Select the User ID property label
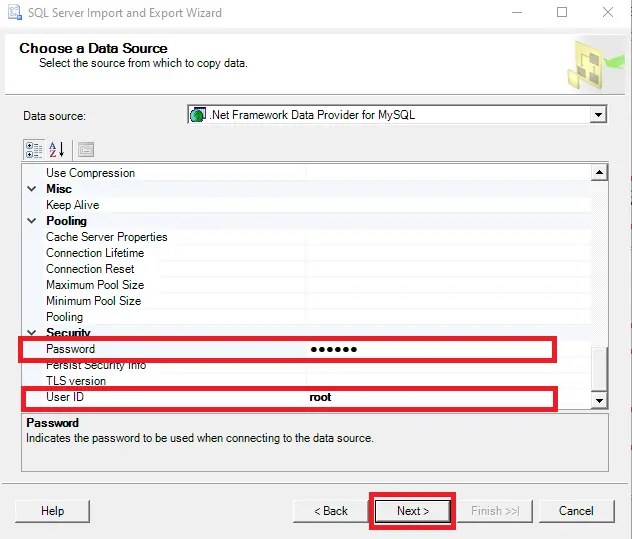The width and height of the screenshot is (632, 539). click(65, 397)
